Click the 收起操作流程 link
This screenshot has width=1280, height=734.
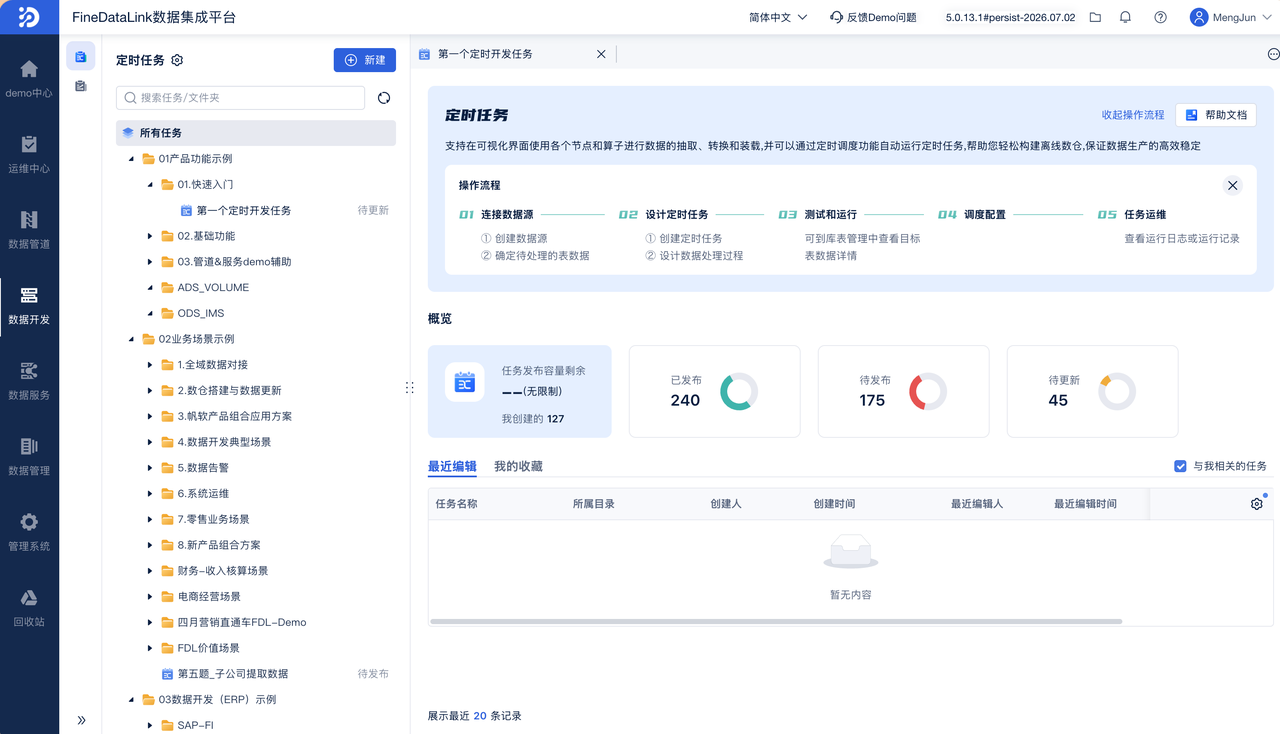pyautogui.click(x=1133, y=115)
